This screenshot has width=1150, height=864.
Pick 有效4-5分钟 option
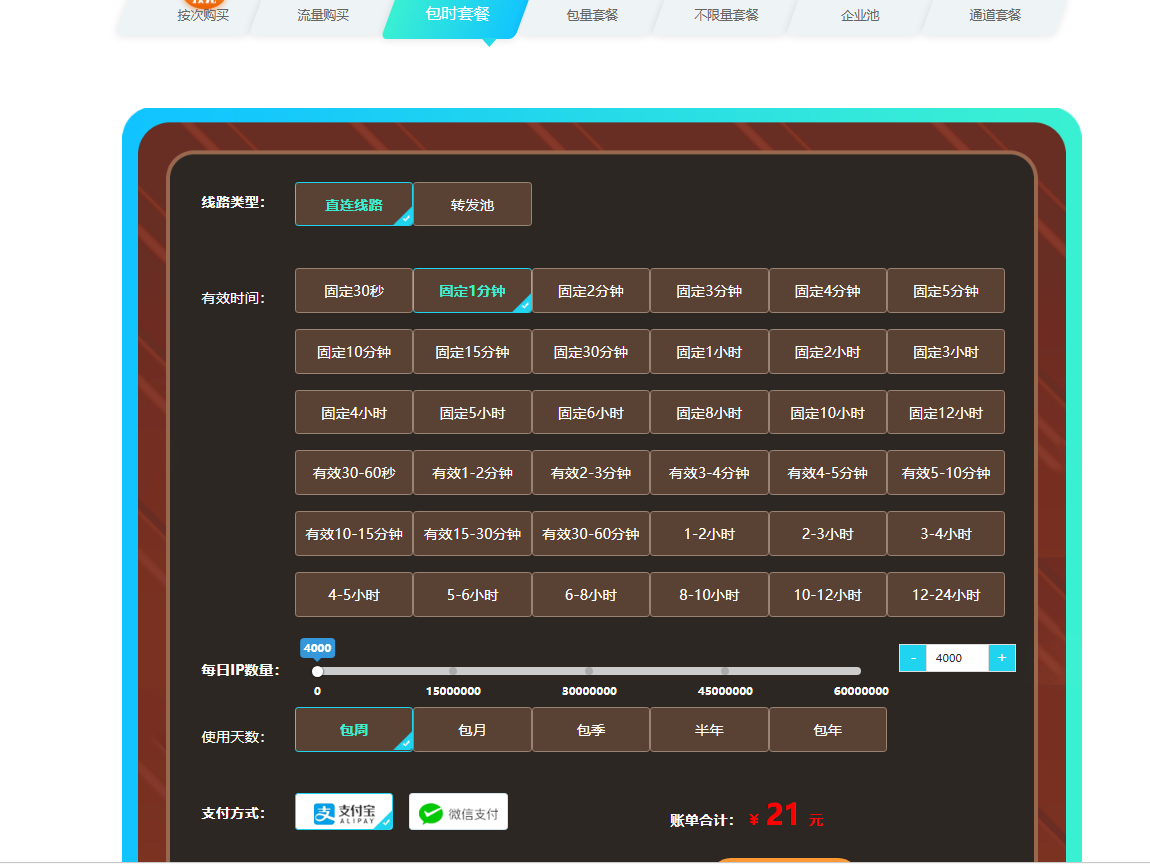(x=828, y=473)
